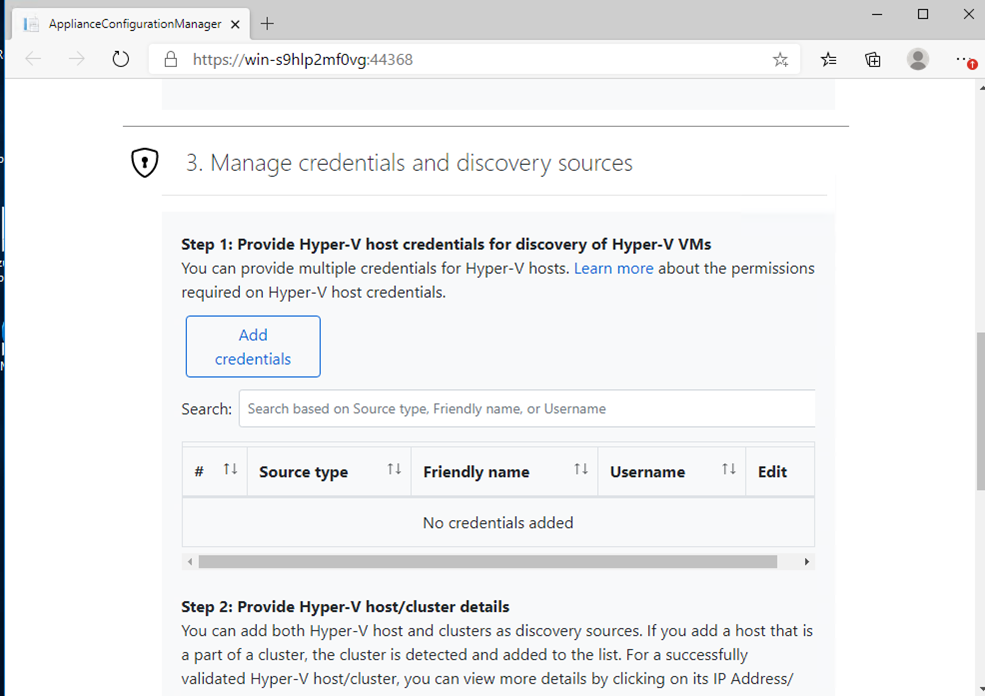View site lock information icon
This screenshot has height=696, width=985.
[x=171, y=60]
